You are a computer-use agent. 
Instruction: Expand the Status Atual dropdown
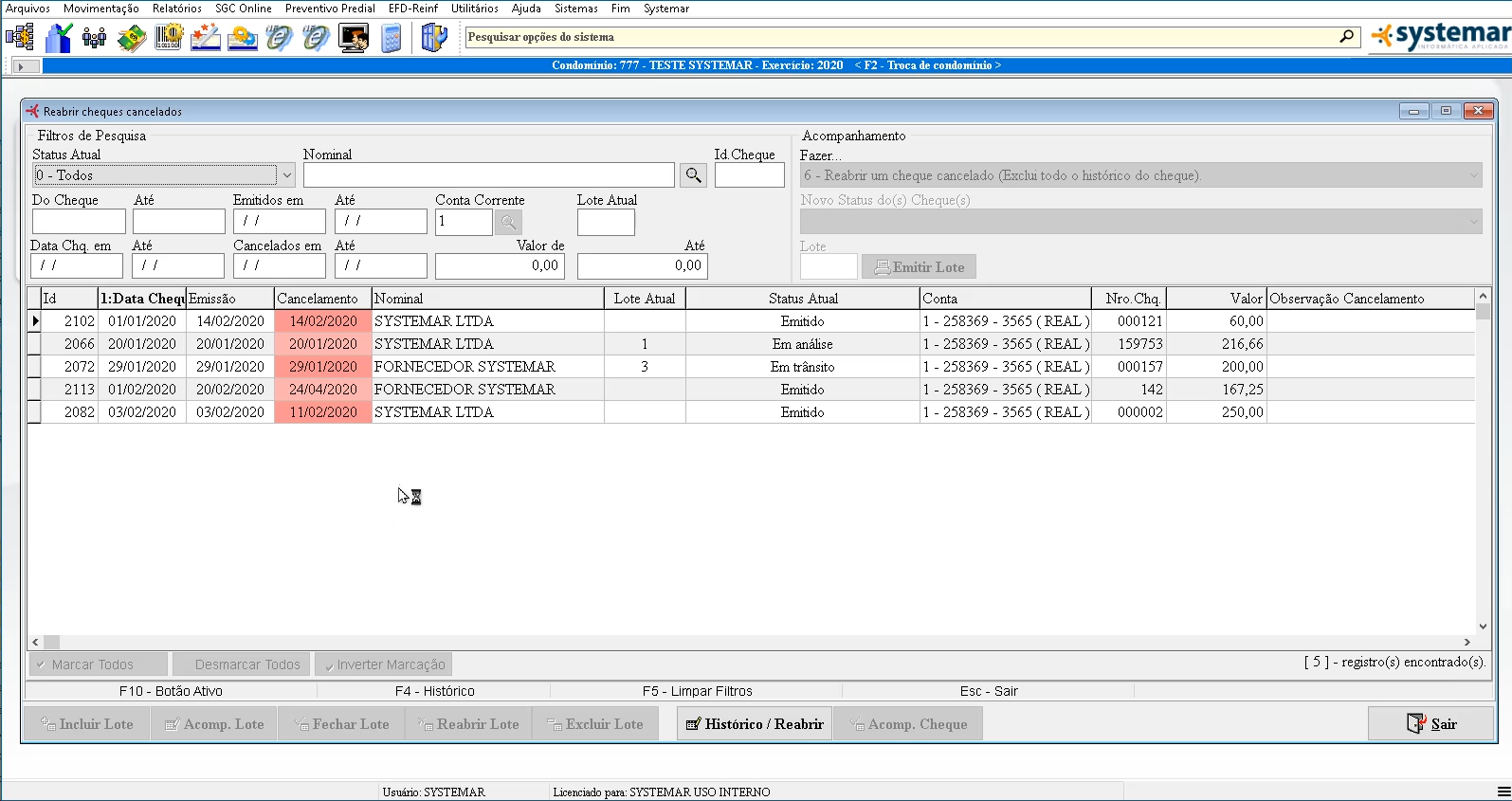click(286, 175)
